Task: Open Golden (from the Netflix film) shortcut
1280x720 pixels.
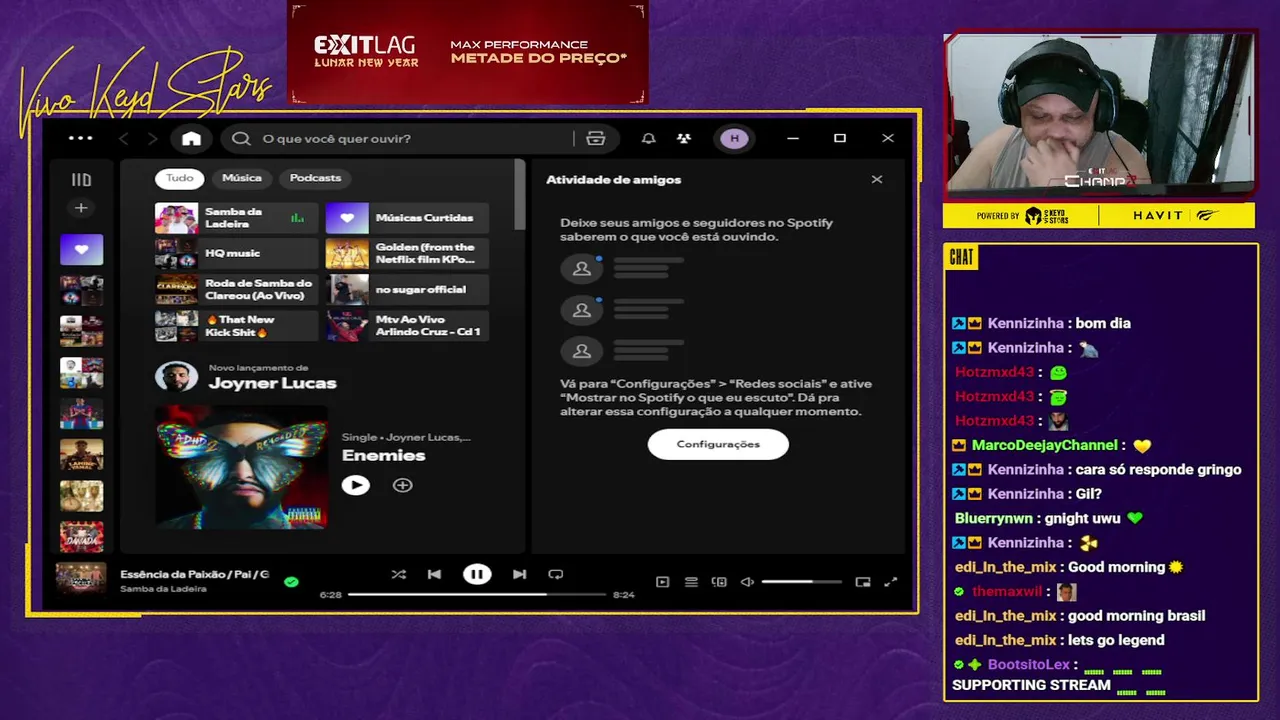Action: (407, 254)
